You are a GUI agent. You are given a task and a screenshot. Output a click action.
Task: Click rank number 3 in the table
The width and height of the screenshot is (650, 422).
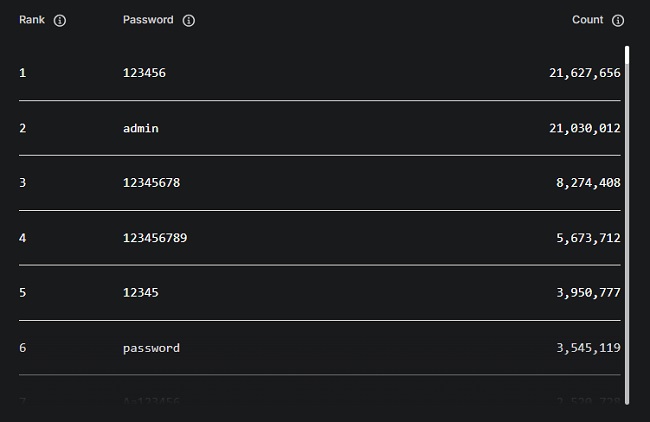click(22, 183)
